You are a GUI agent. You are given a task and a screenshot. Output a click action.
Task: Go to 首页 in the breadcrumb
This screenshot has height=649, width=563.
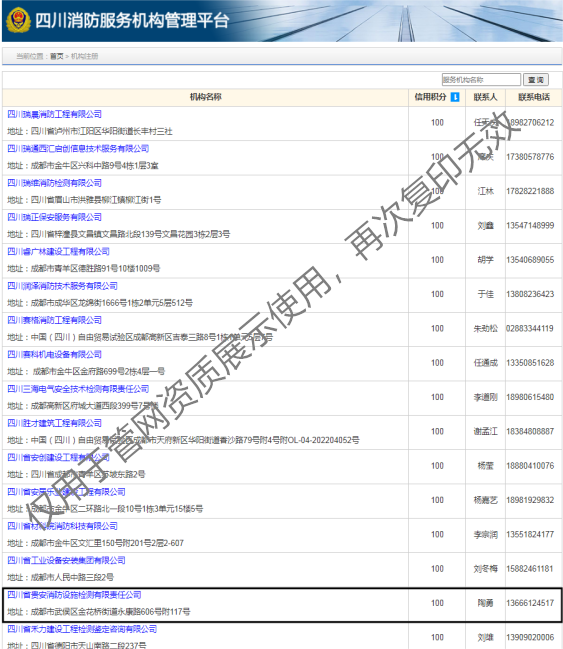[57, 56]
